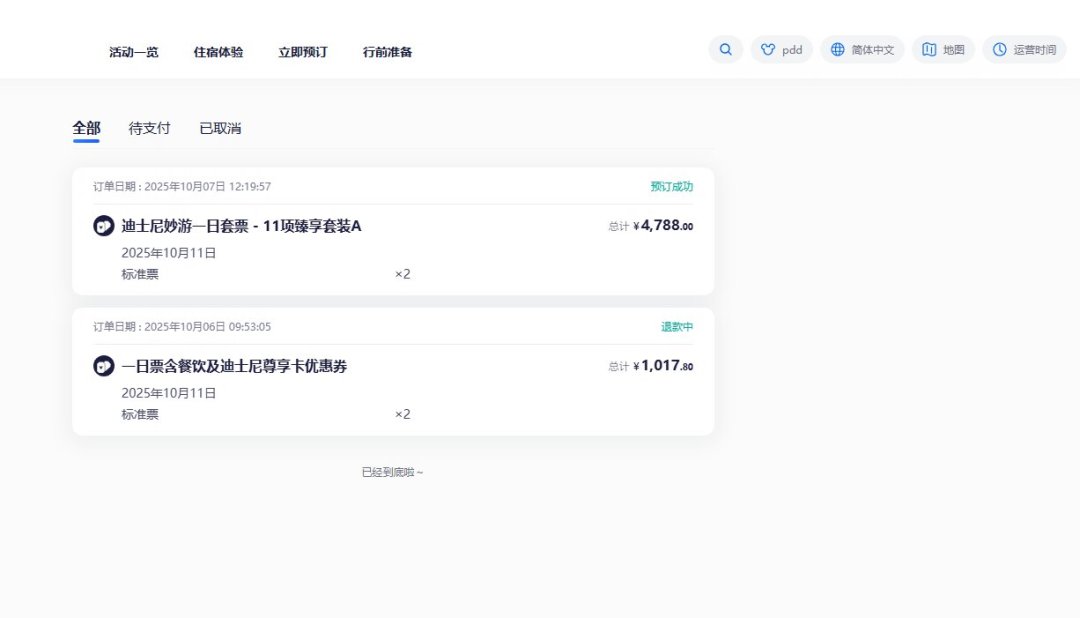Image resolution: width=1080 pixels, height=618 pixels.
Task: Open the pdd account label
Action: tap(792, 50)
